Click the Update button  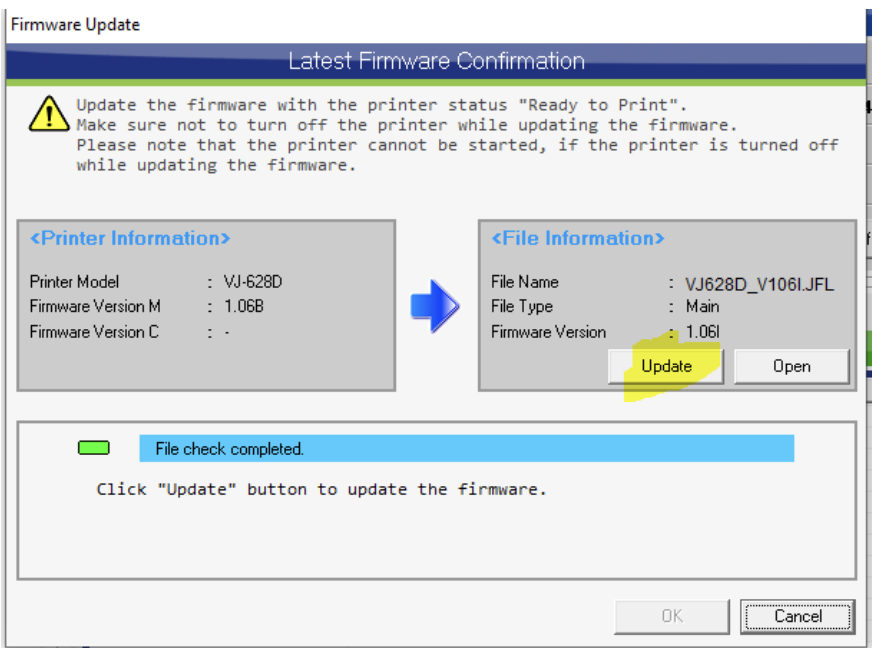coord(666,366)
